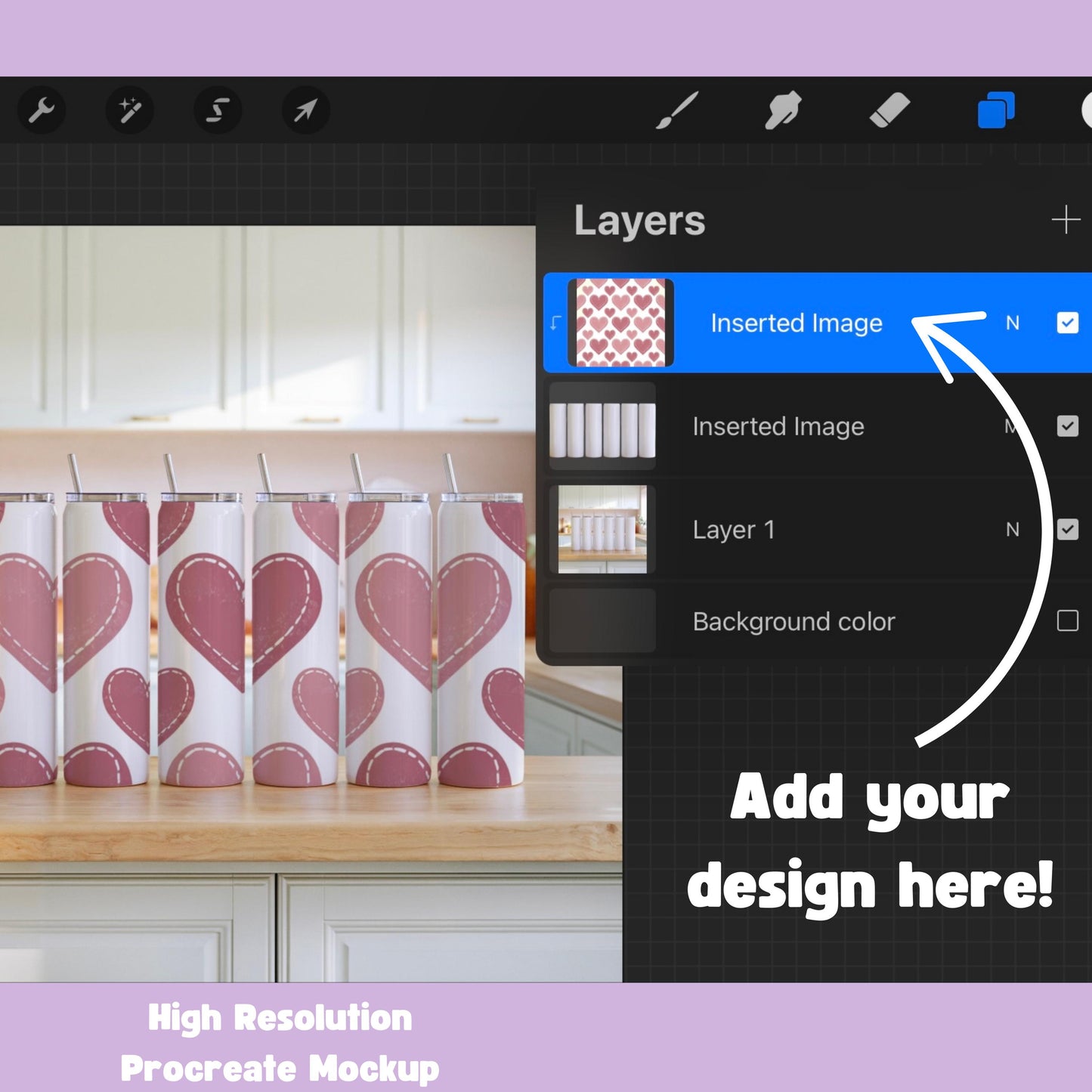Add a new layer with plus button
Viewport: 1092px width, 1092px height.
(x=1066, y=220)
